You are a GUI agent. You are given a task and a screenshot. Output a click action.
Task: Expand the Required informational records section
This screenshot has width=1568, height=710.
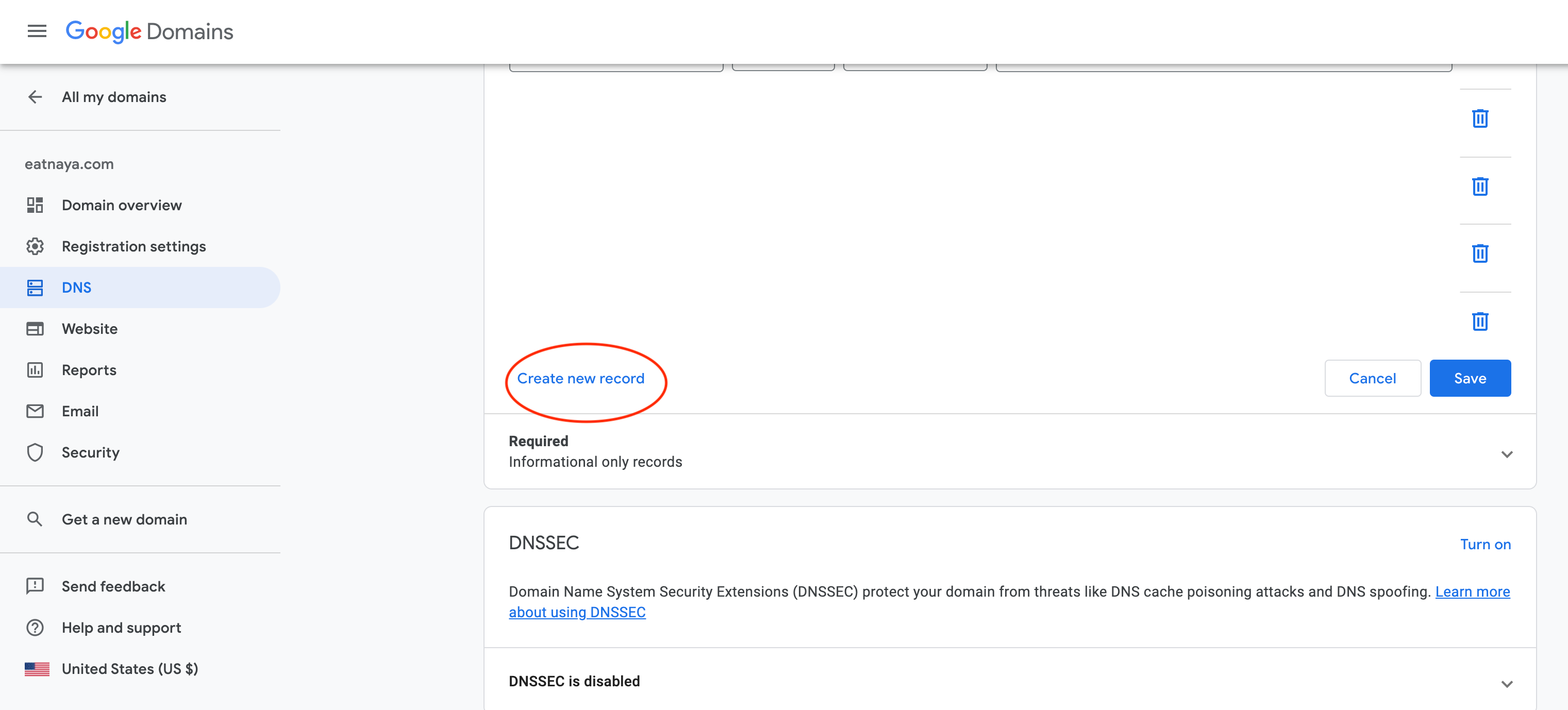point(1507,454)
